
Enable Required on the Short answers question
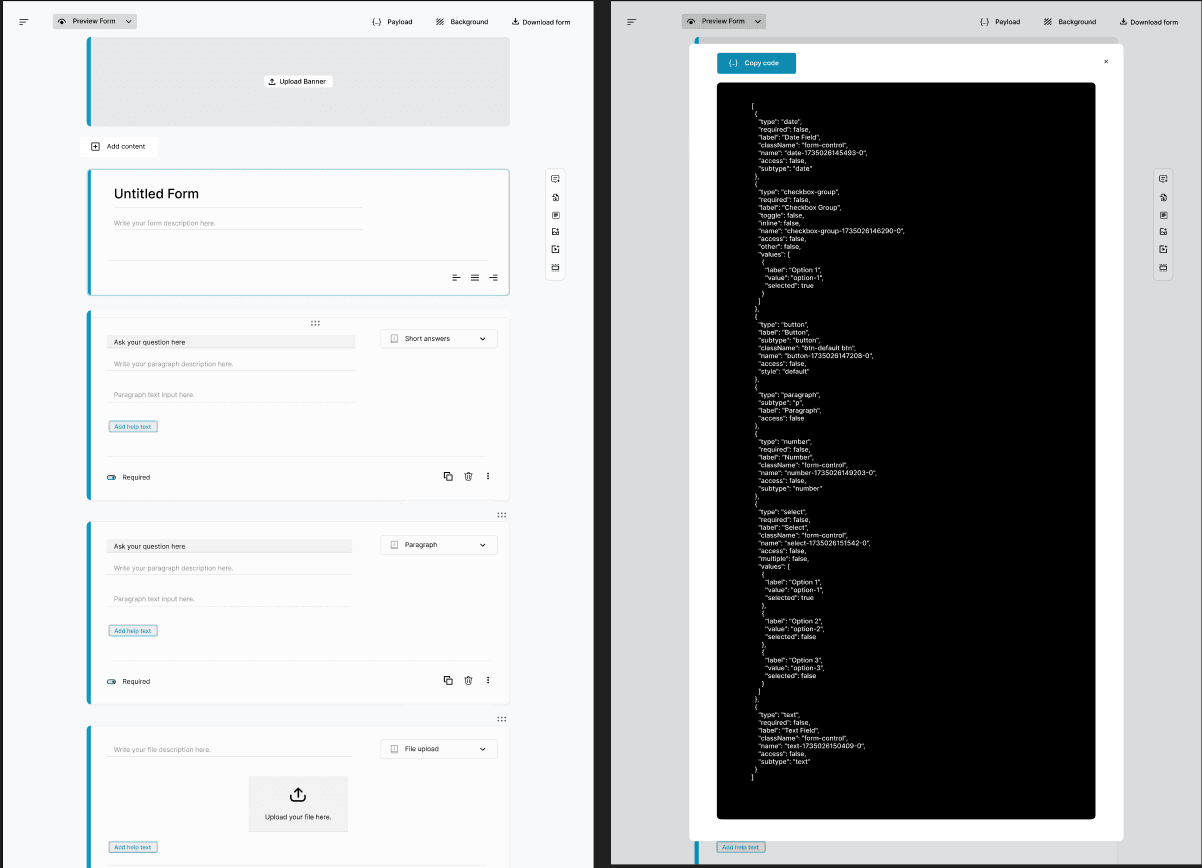click(x=112, y=477)
